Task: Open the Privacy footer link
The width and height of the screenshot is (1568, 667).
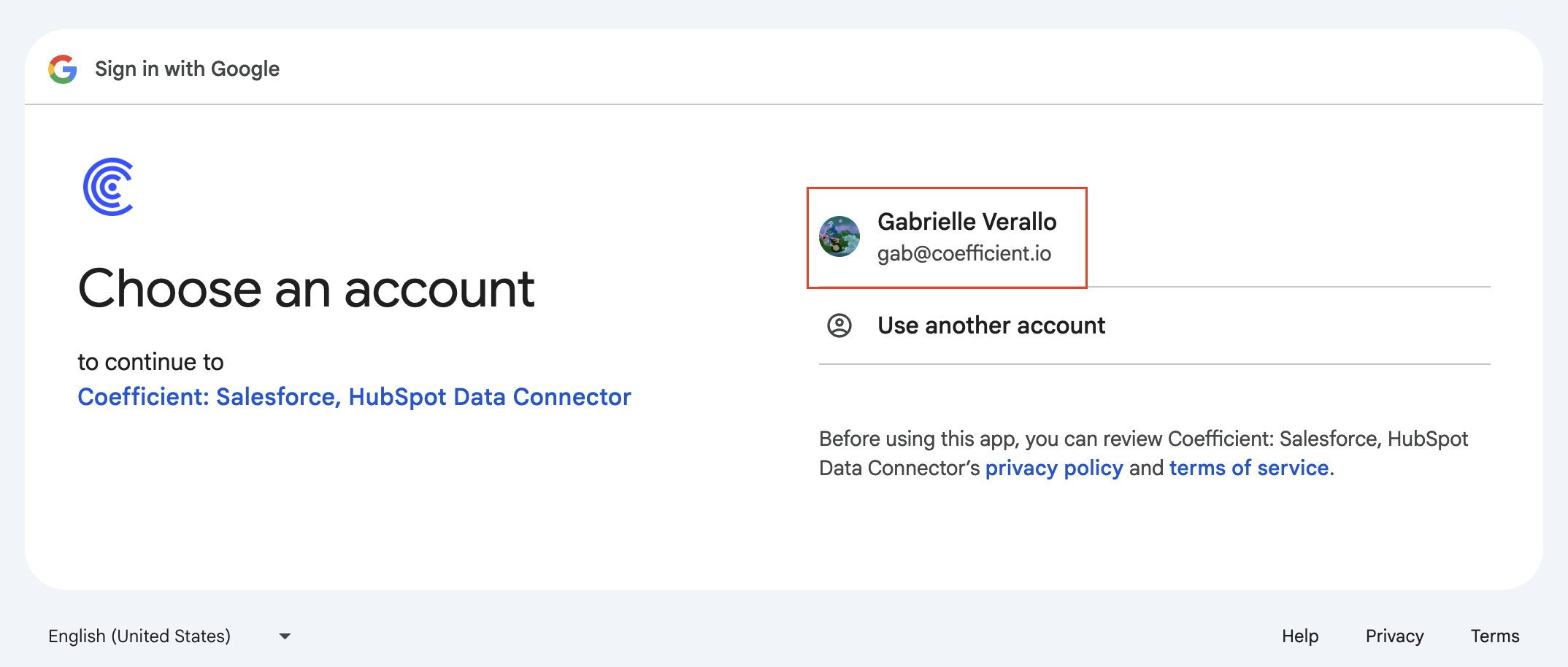Action: click(1394, 636)
